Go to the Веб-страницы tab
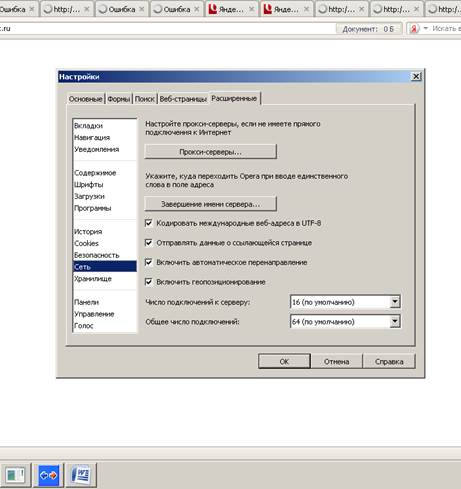The width and height of the screenshot is (461, 489). (183, 99)
